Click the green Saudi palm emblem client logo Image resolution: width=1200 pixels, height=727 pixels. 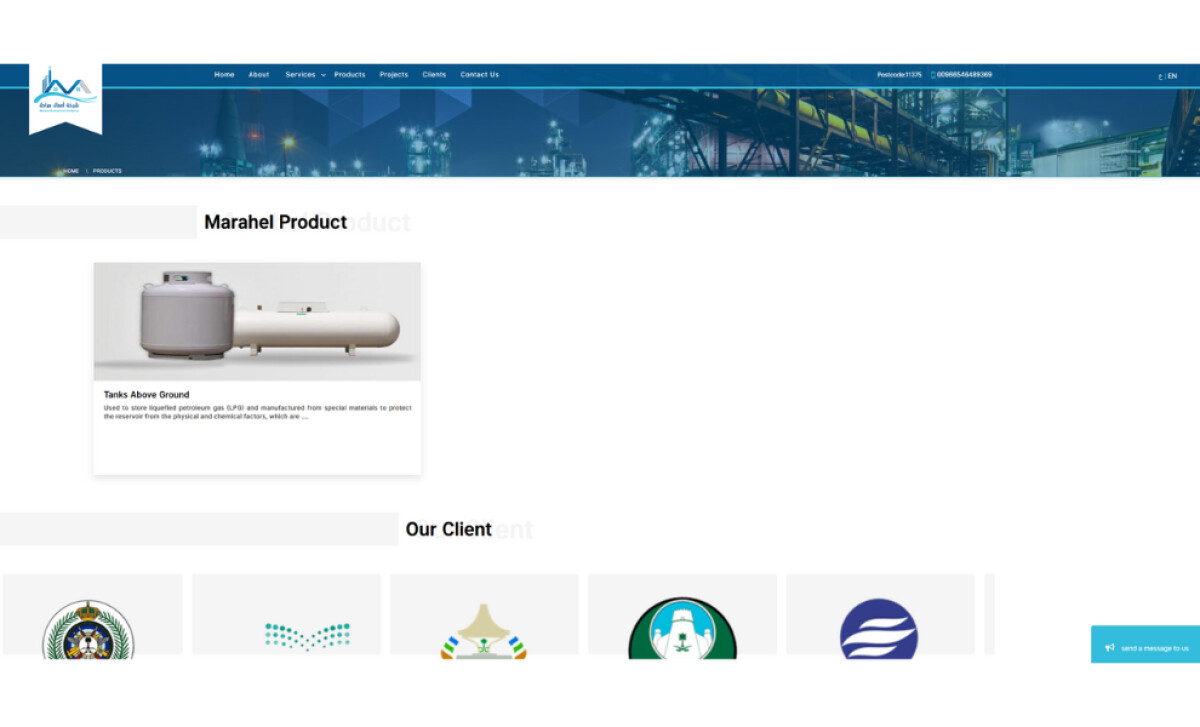point(682,632)
